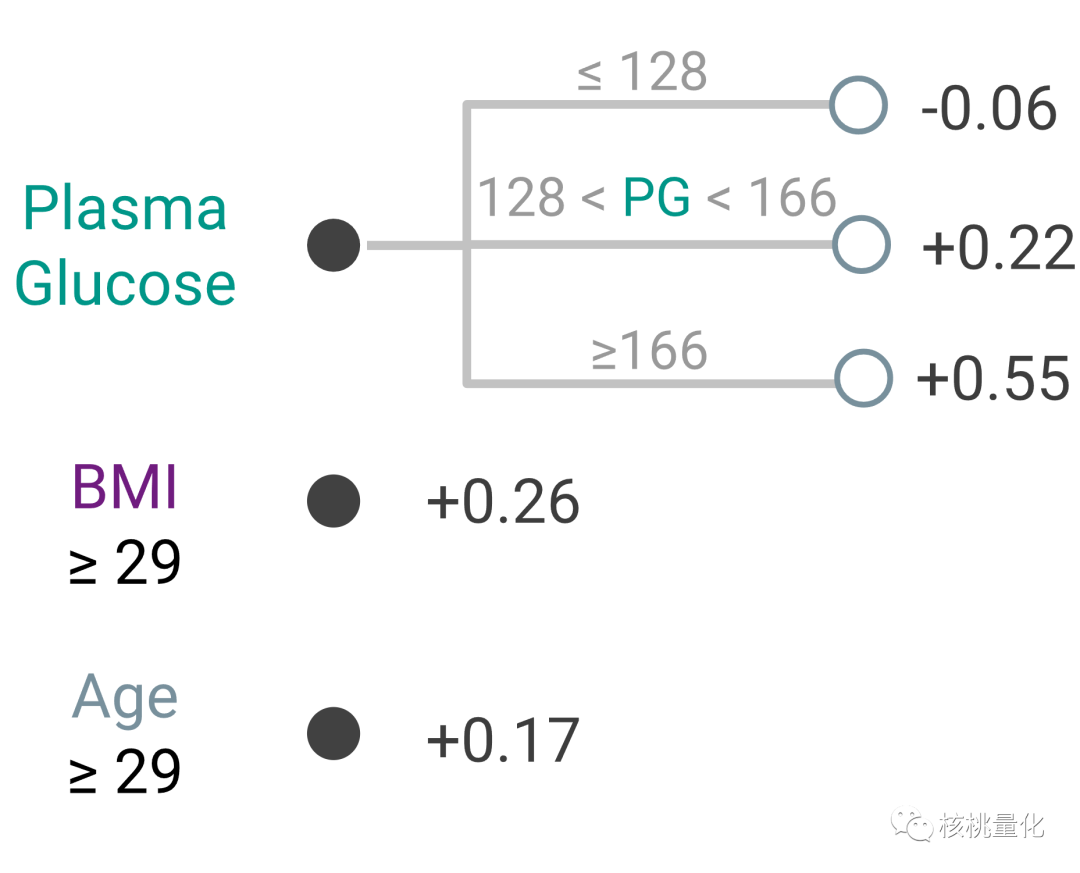Viewport: 1080px width, 873px height.
Task: Click the WeChat logo icon in watermark
Action: pos(913,825)
